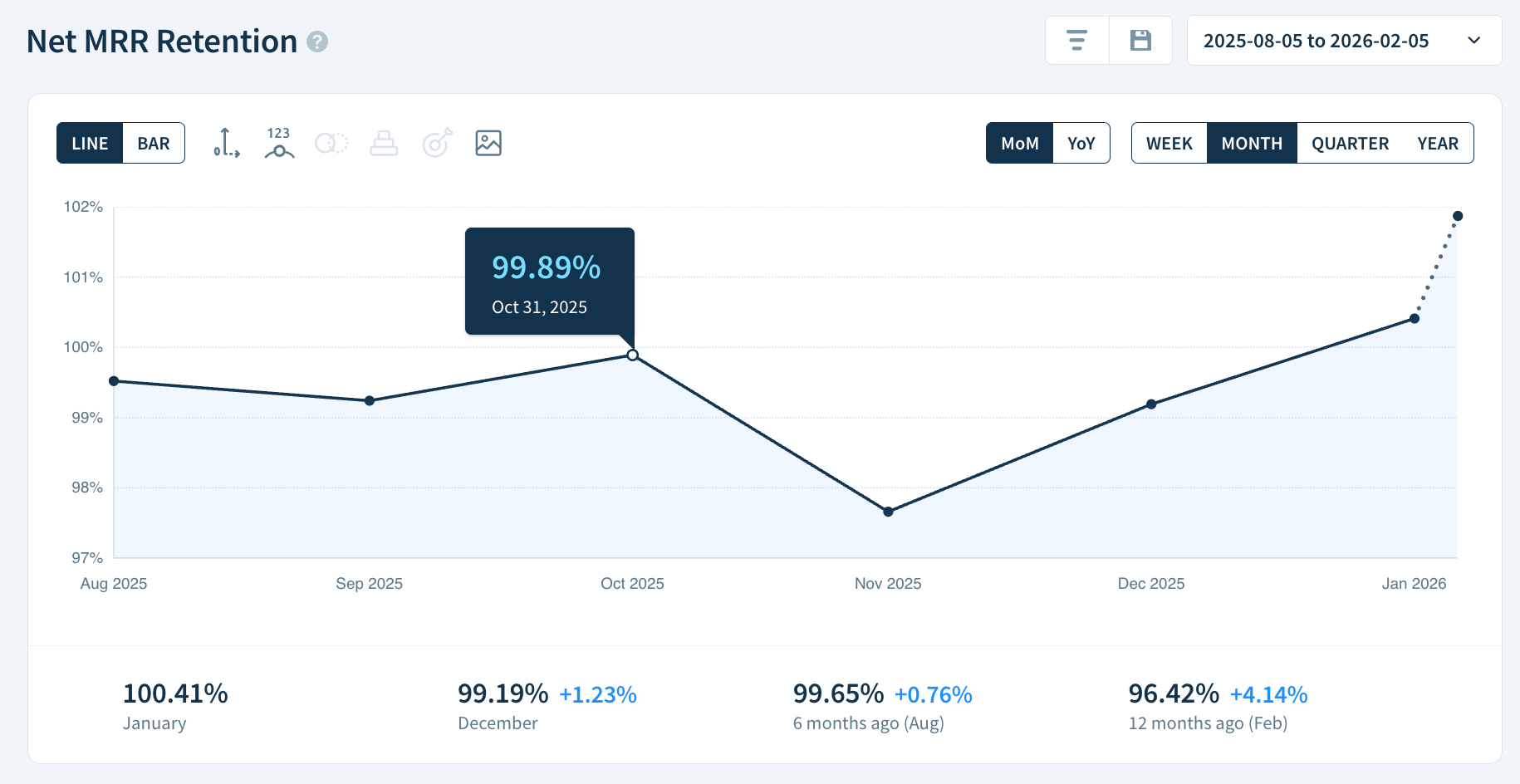
Task: Select the Oct 31 highlighted data point
Action: [x=632, y=355]
